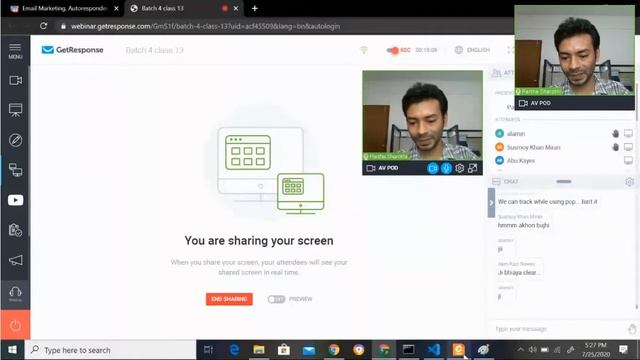
Task: Open the YouTube video icon in sidebar
Action: pos(16,200)
